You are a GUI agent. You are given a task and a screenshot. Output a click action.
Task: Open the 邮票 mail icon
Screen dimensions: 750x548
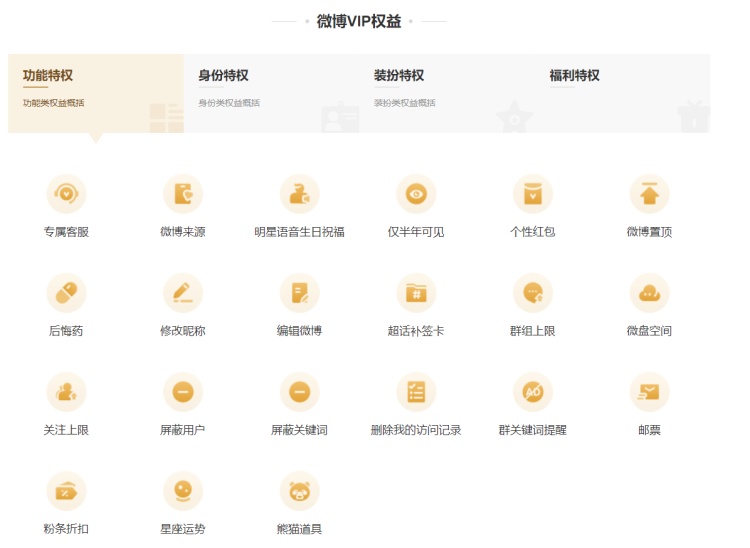coord(650,392)
